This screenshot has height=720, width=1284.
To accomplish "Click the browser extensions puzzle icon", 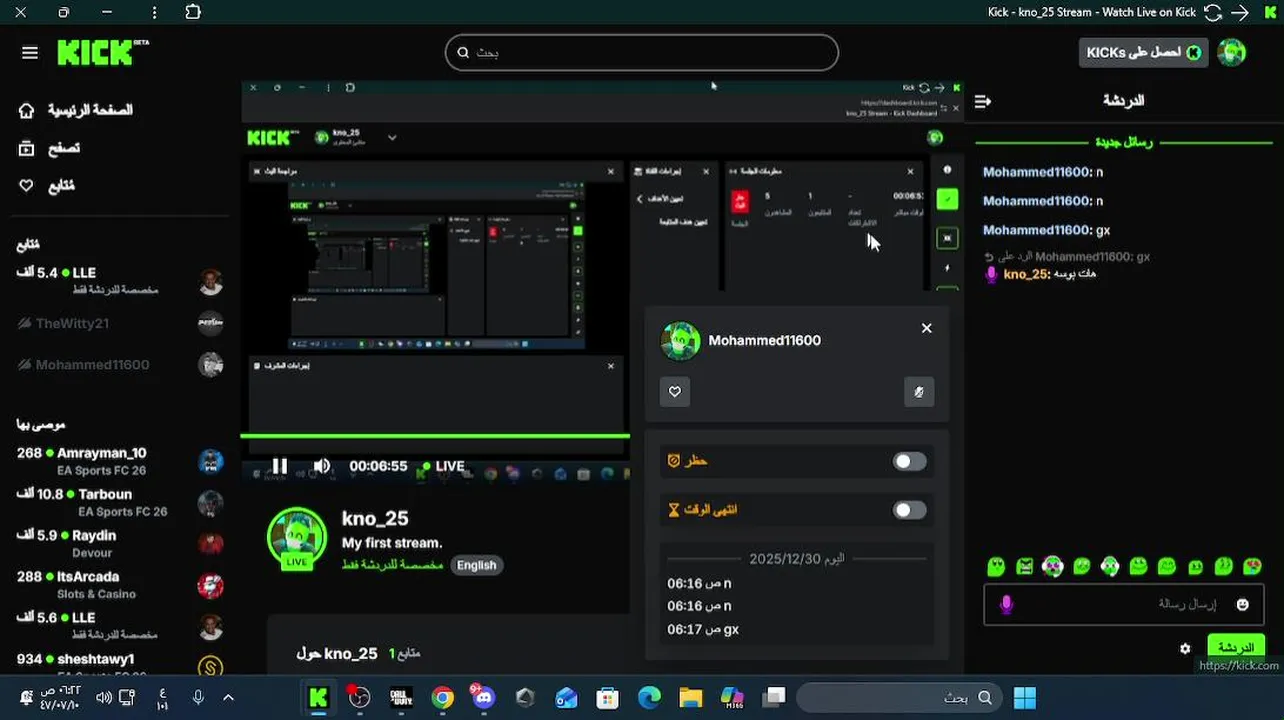I will pyautogui.click(x=193, y=12).
